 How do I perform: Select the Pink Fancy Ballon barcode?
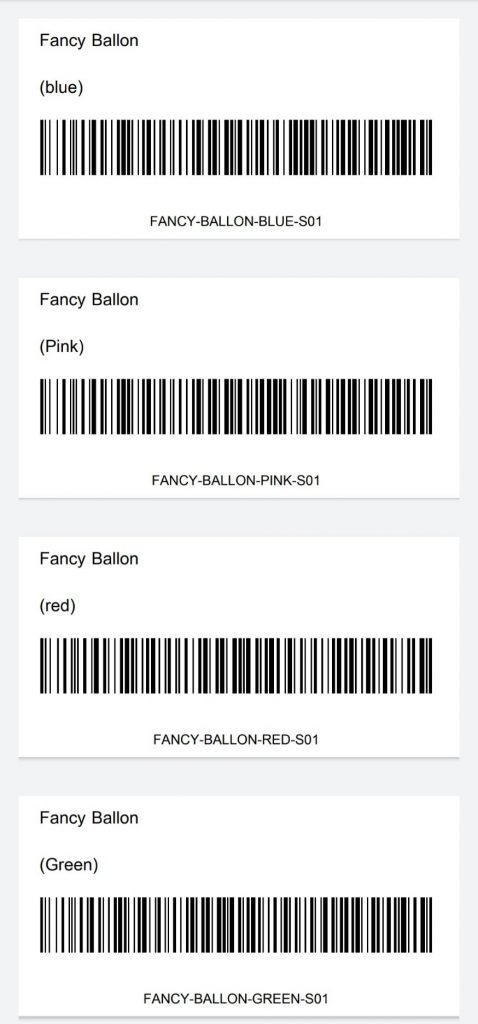(236, 406)
